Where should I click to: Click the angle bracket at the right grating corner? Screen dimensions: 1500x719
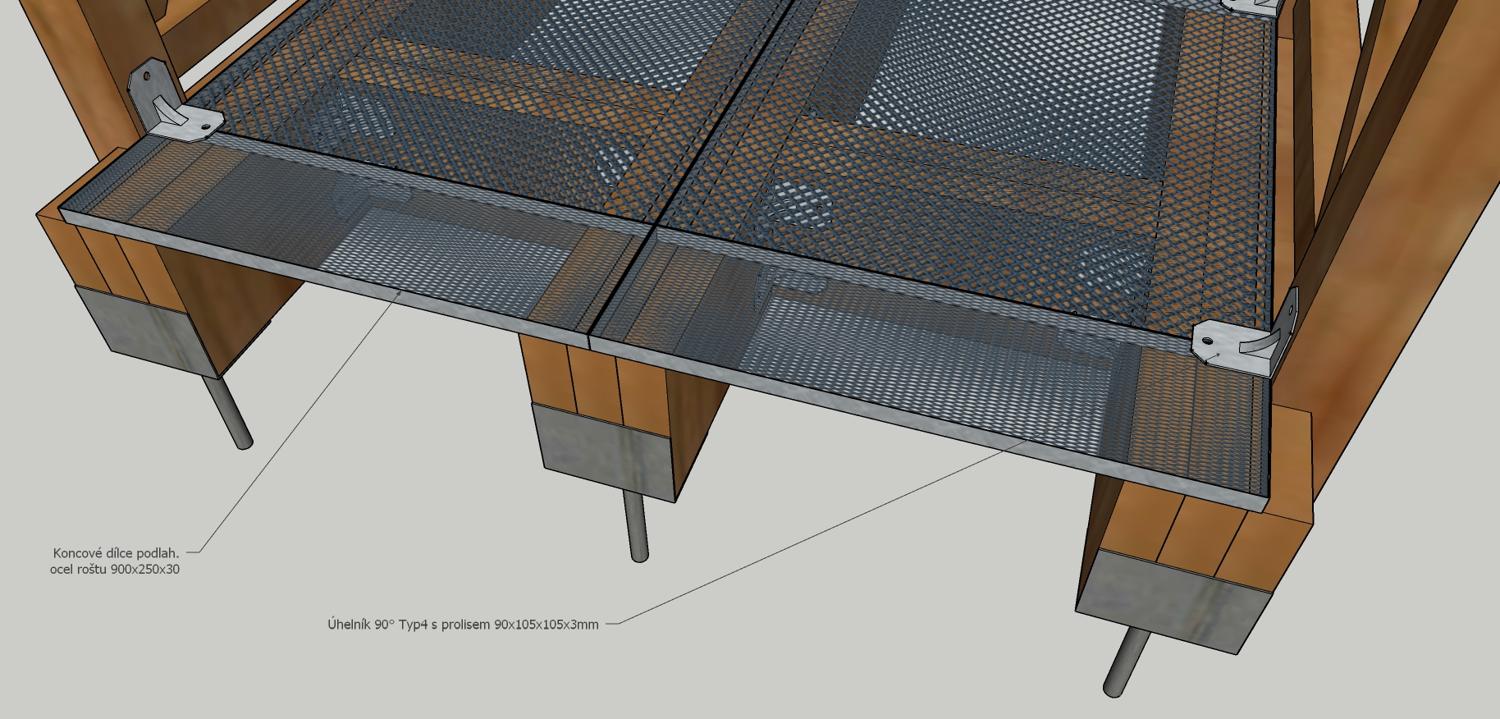[x=1246, y=331]
